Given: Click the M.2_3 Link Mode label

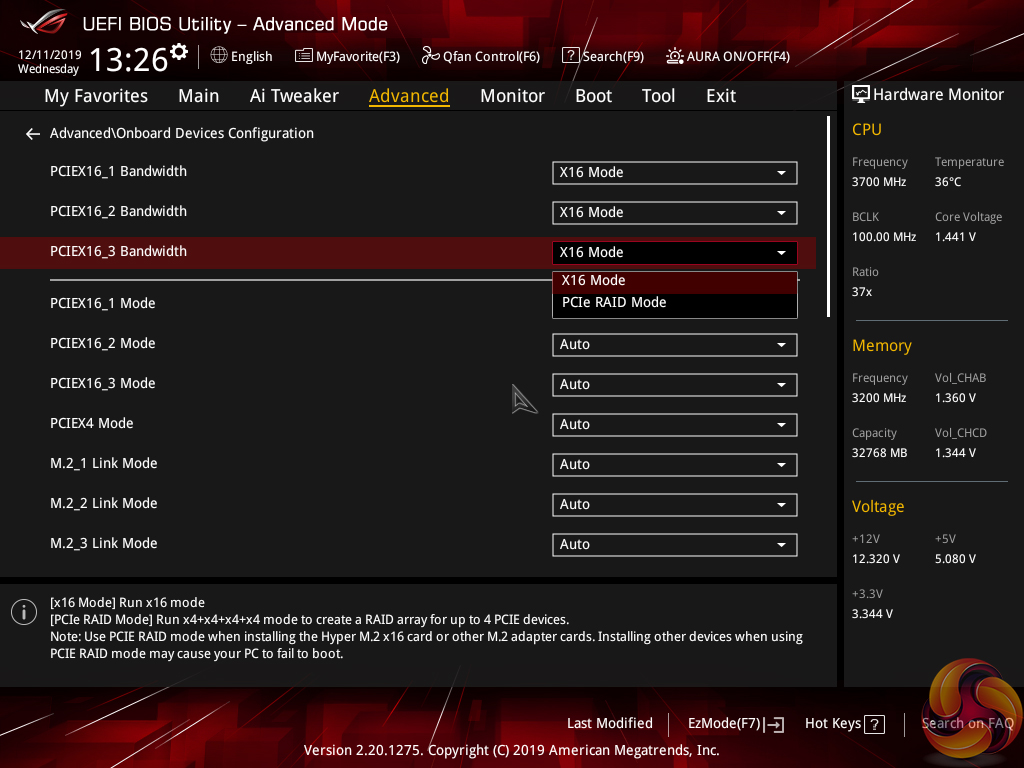Looking at the screenshot, I should coord(103,543).
